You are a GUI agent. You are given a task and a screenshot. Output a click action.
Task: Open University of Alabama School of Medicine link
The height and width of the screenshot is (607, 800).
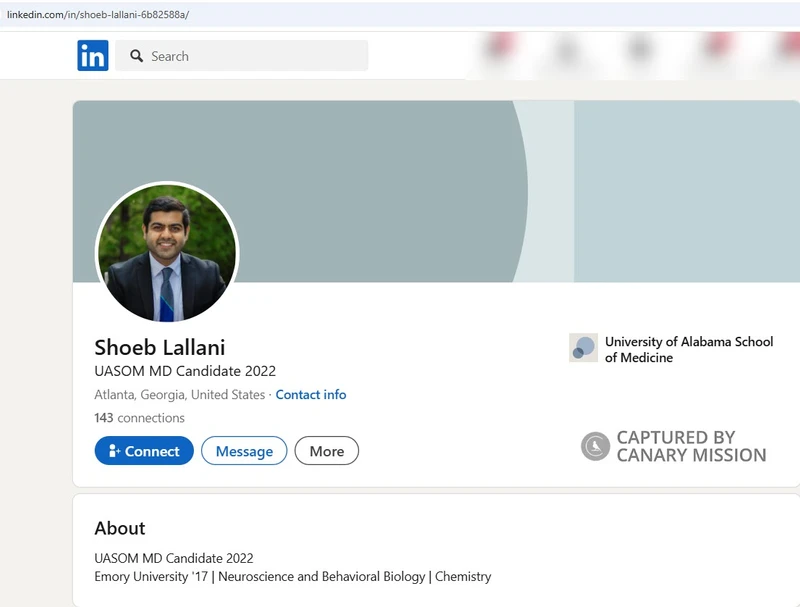click(x=689, y=349)
